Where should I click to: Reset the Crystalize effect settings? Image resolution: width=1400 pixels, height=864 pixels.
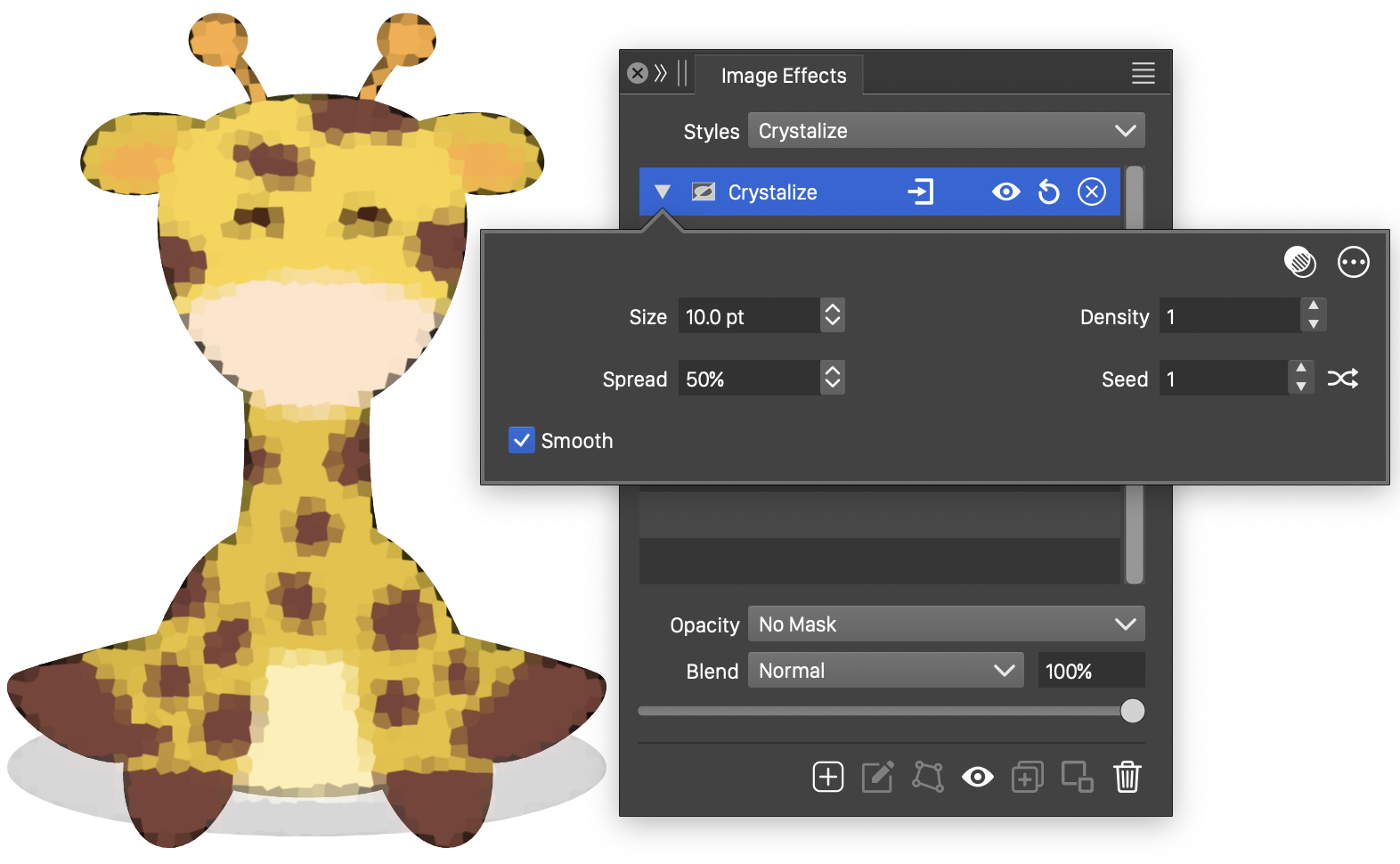tap(1049, 192)
